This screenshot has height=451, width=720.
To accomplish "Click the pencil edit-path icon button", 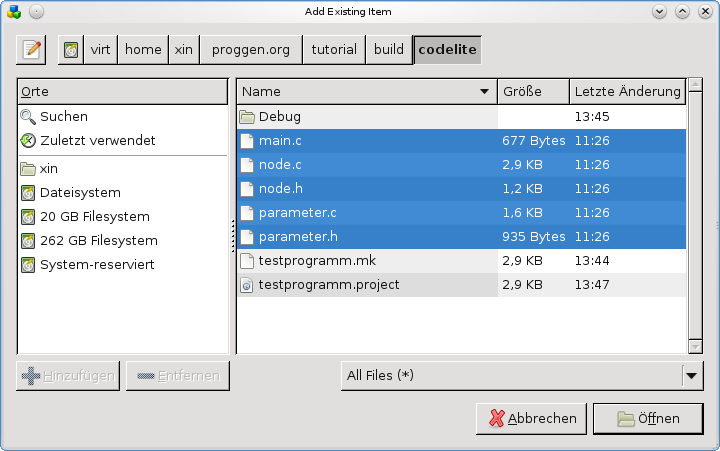I will (32, 49).
